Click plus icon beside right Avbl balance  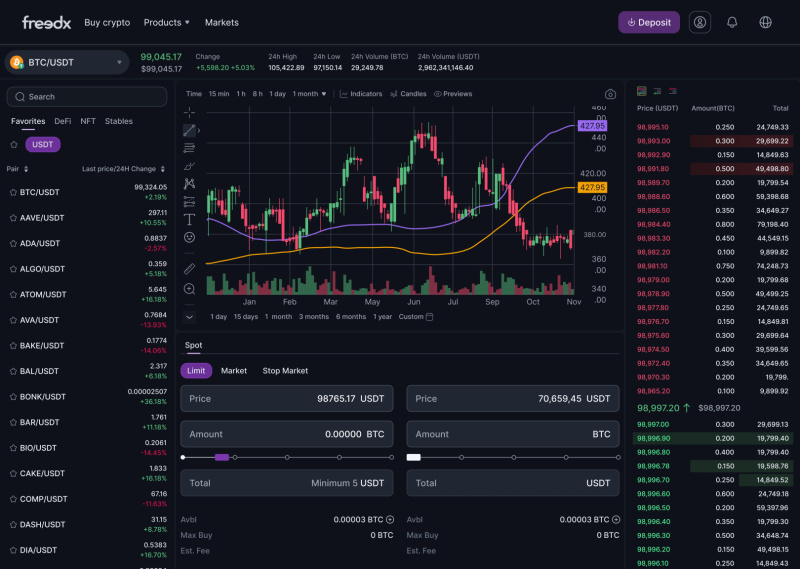point(616,519)
